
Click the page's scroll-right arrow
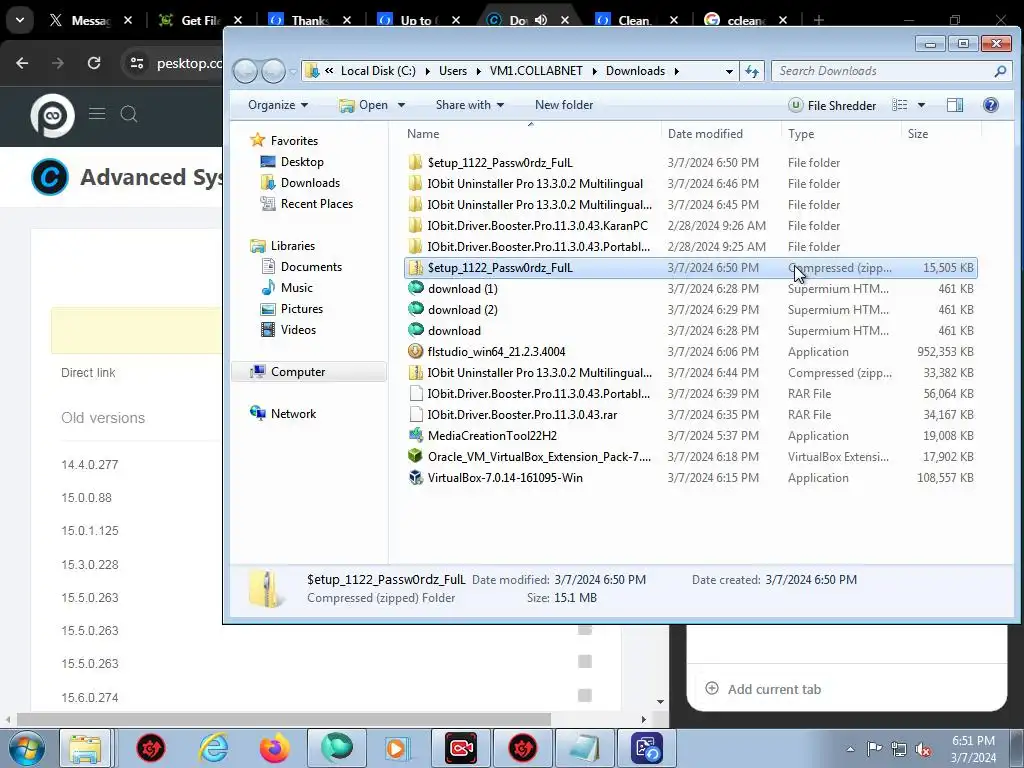tap(643, 719)
